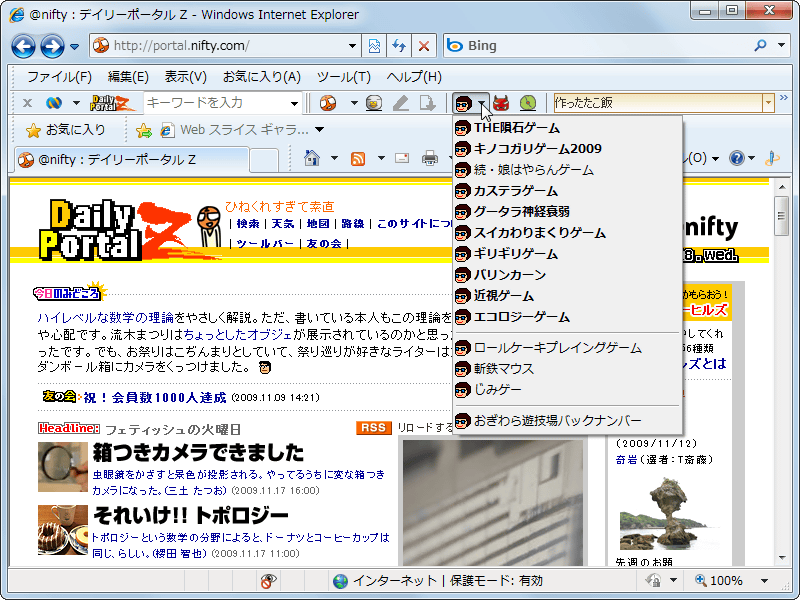
Task: Open the ハイレベルな数学の理論 link
Action: pyautogui.click(x=106, y=318)
